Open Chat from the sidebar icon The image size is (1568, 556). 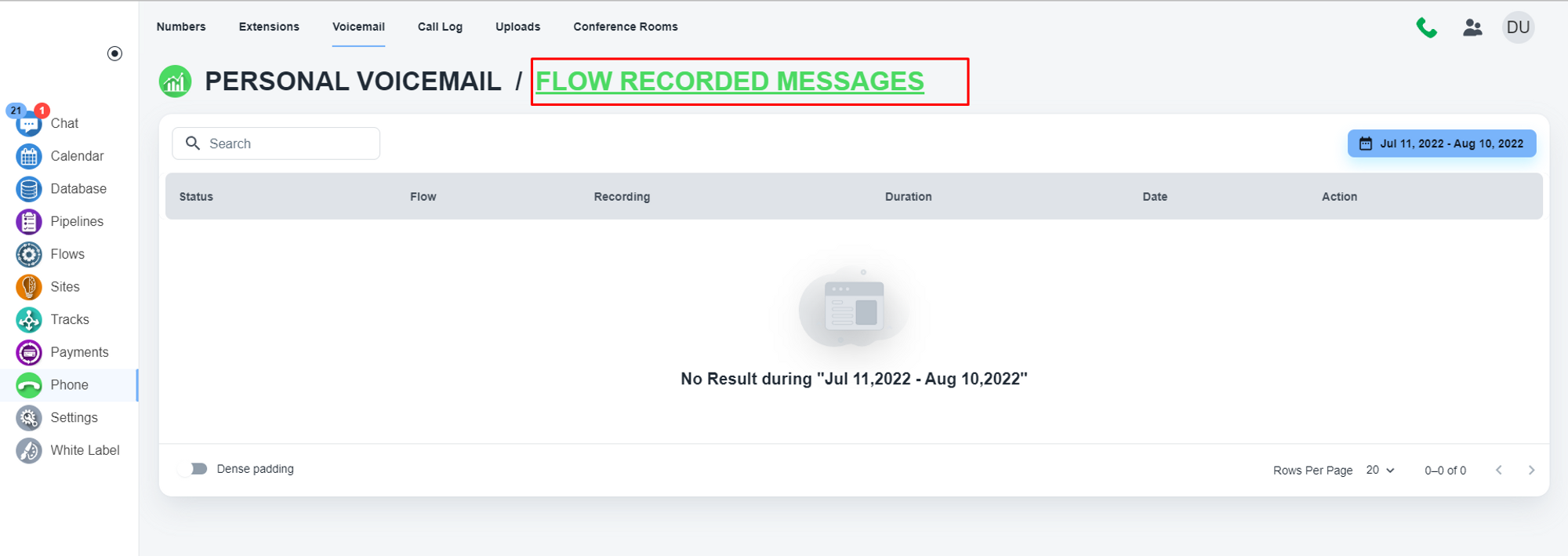(29, 124)
